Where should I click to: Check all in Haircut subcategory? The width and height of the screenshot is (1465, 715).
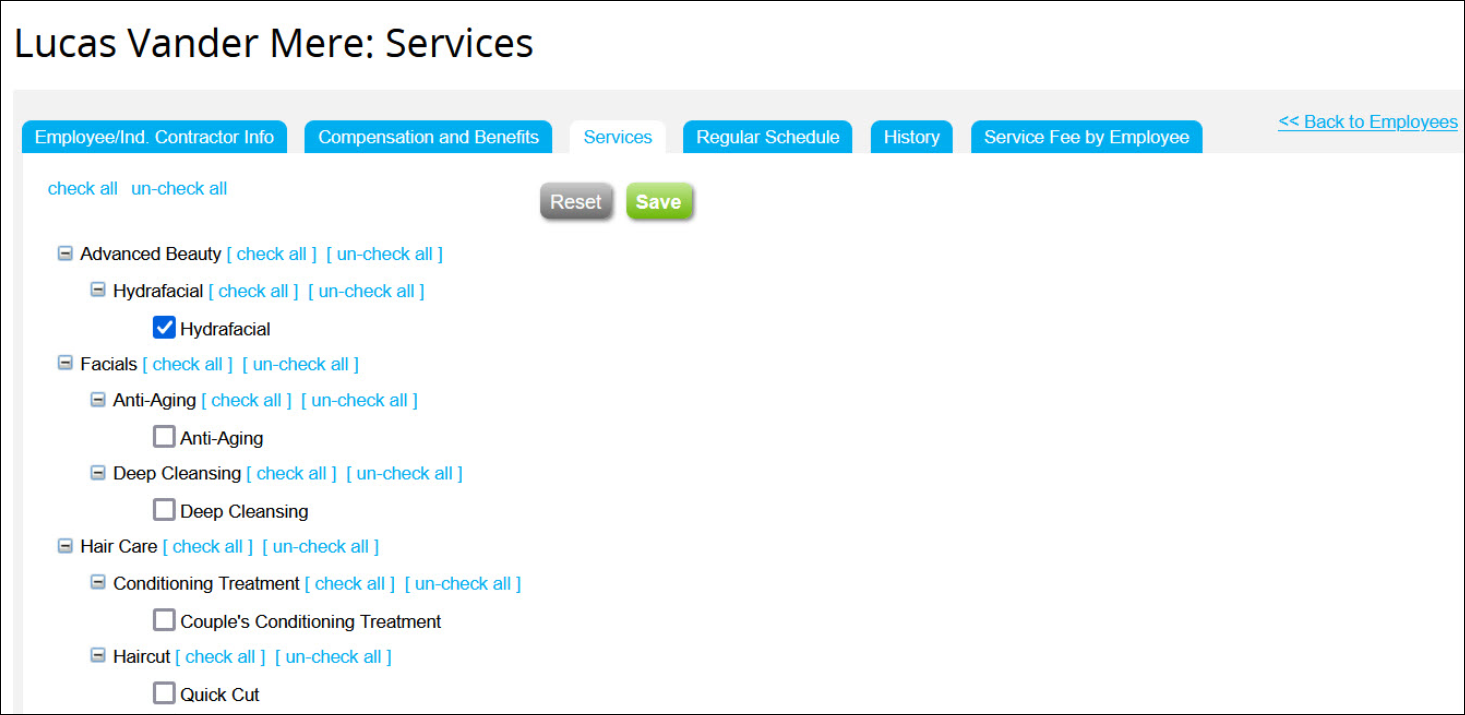[221, 656]
